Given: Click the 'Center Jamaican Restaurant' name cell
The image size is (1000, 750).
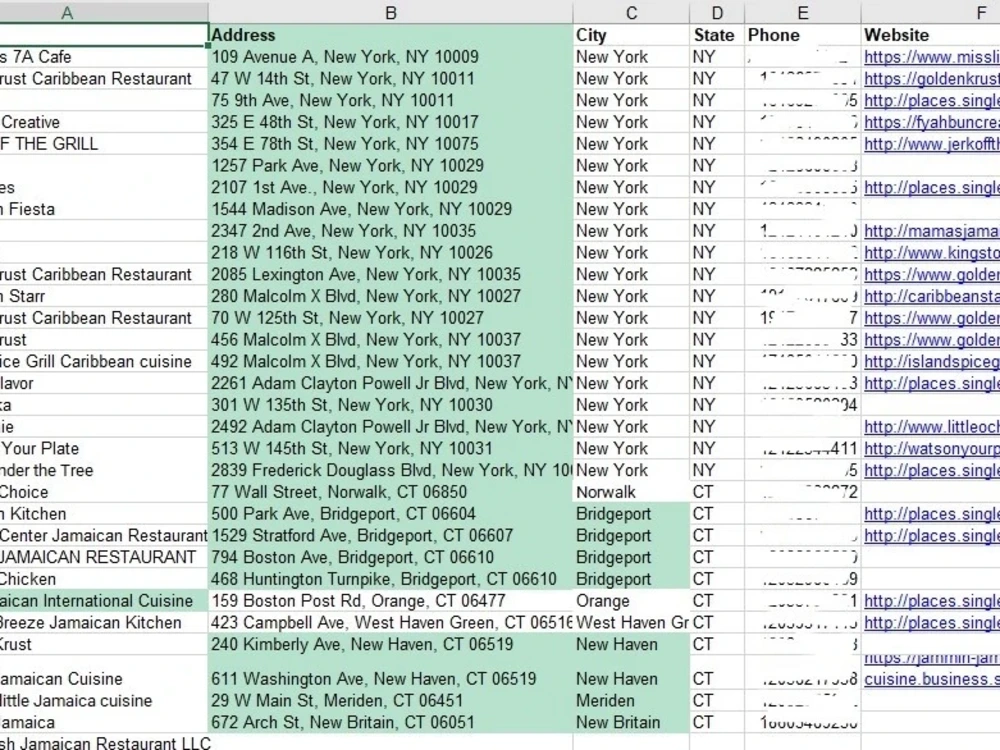Looking at the screenshot, I should (103, 535).
